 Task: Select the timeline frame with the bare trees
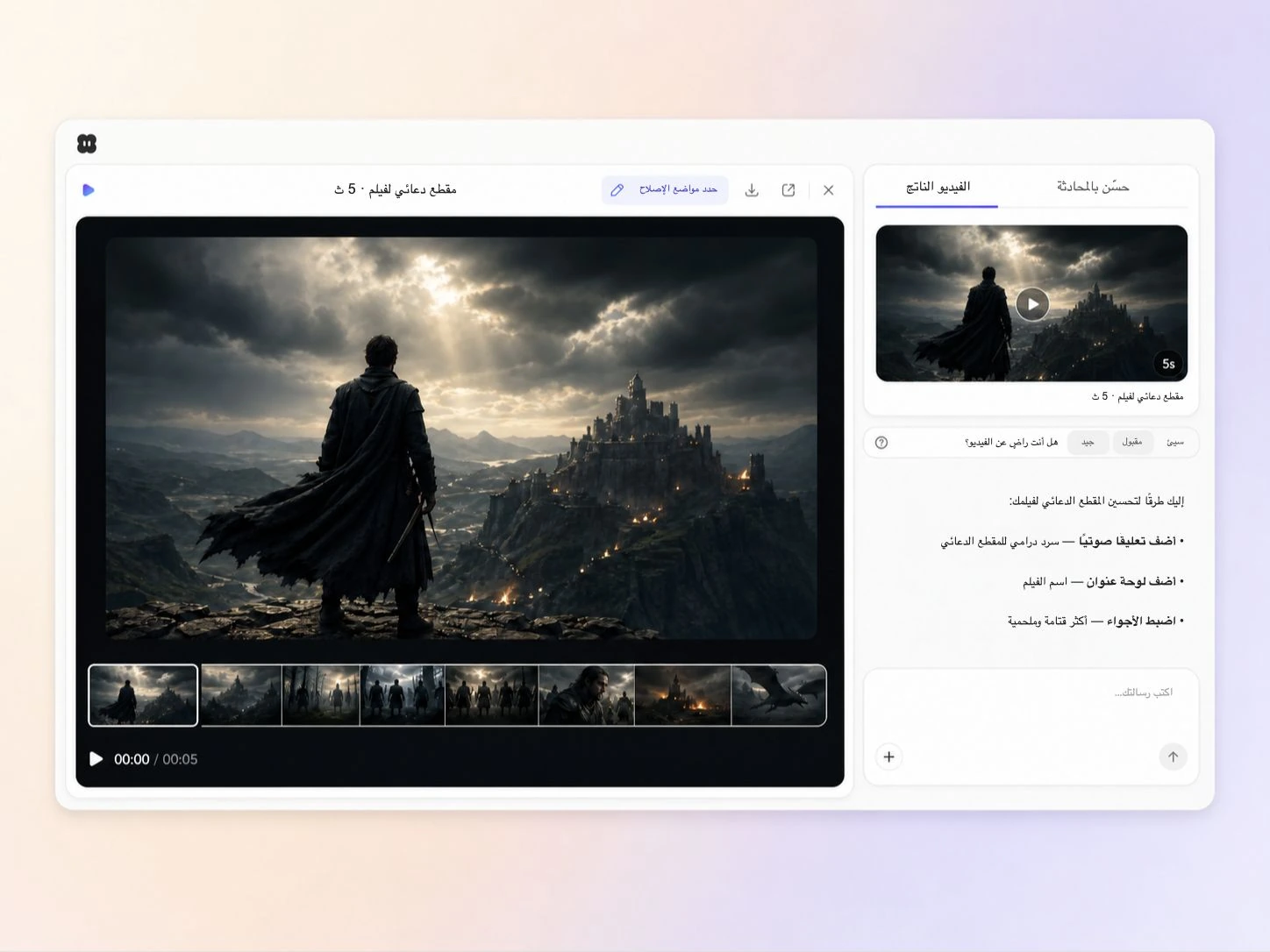tap(321, 695)
